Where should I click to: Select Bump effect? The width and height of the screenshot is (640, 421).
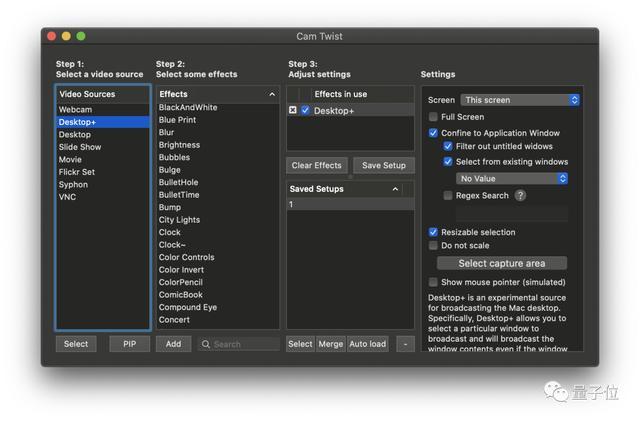(218, 207)
